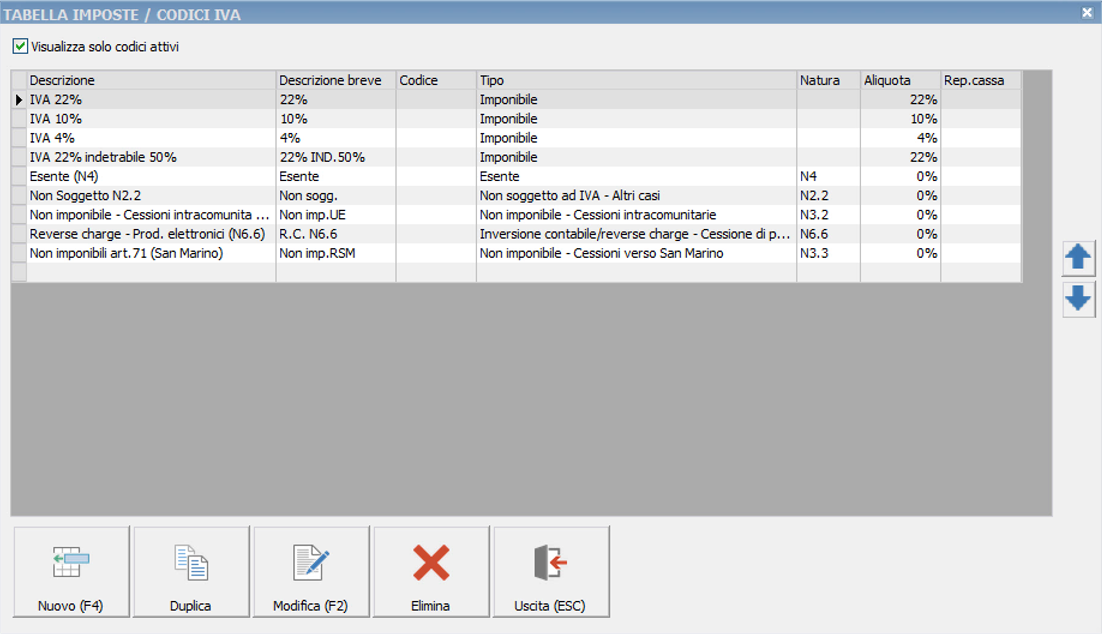Screen dimensions: 1102x634
Task: Move row down with blue down arrow
Action: click(x=1078, y=299)
